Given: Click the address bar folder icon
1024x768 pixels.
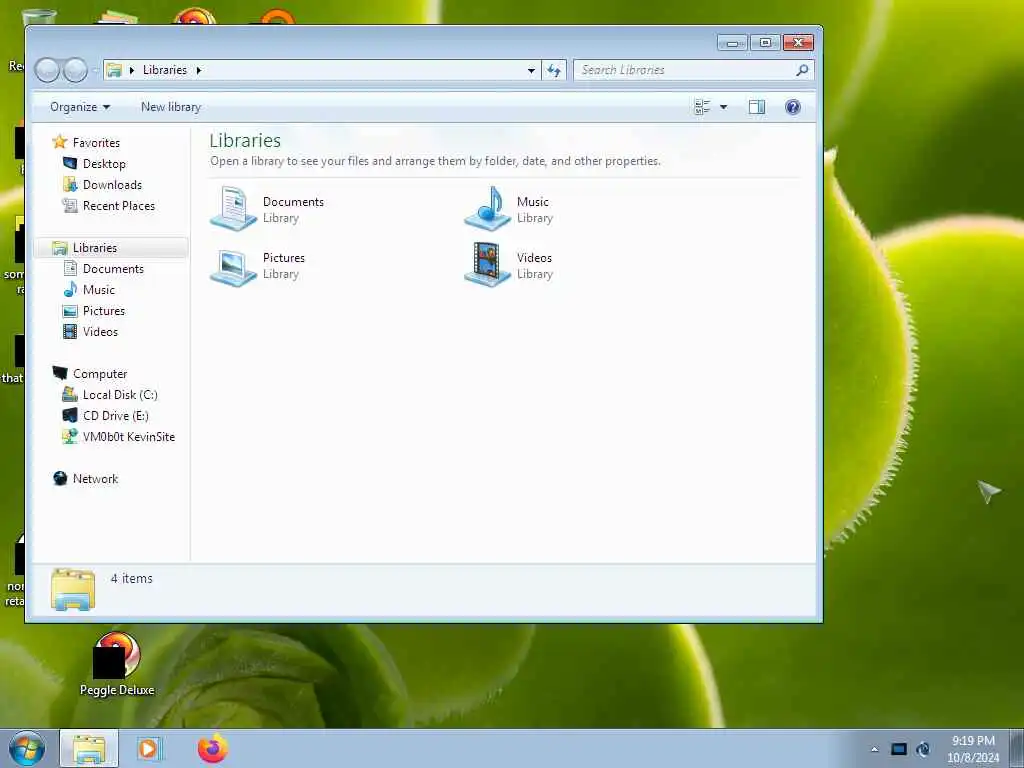Looking at the screenshot, I should (114, 70).
